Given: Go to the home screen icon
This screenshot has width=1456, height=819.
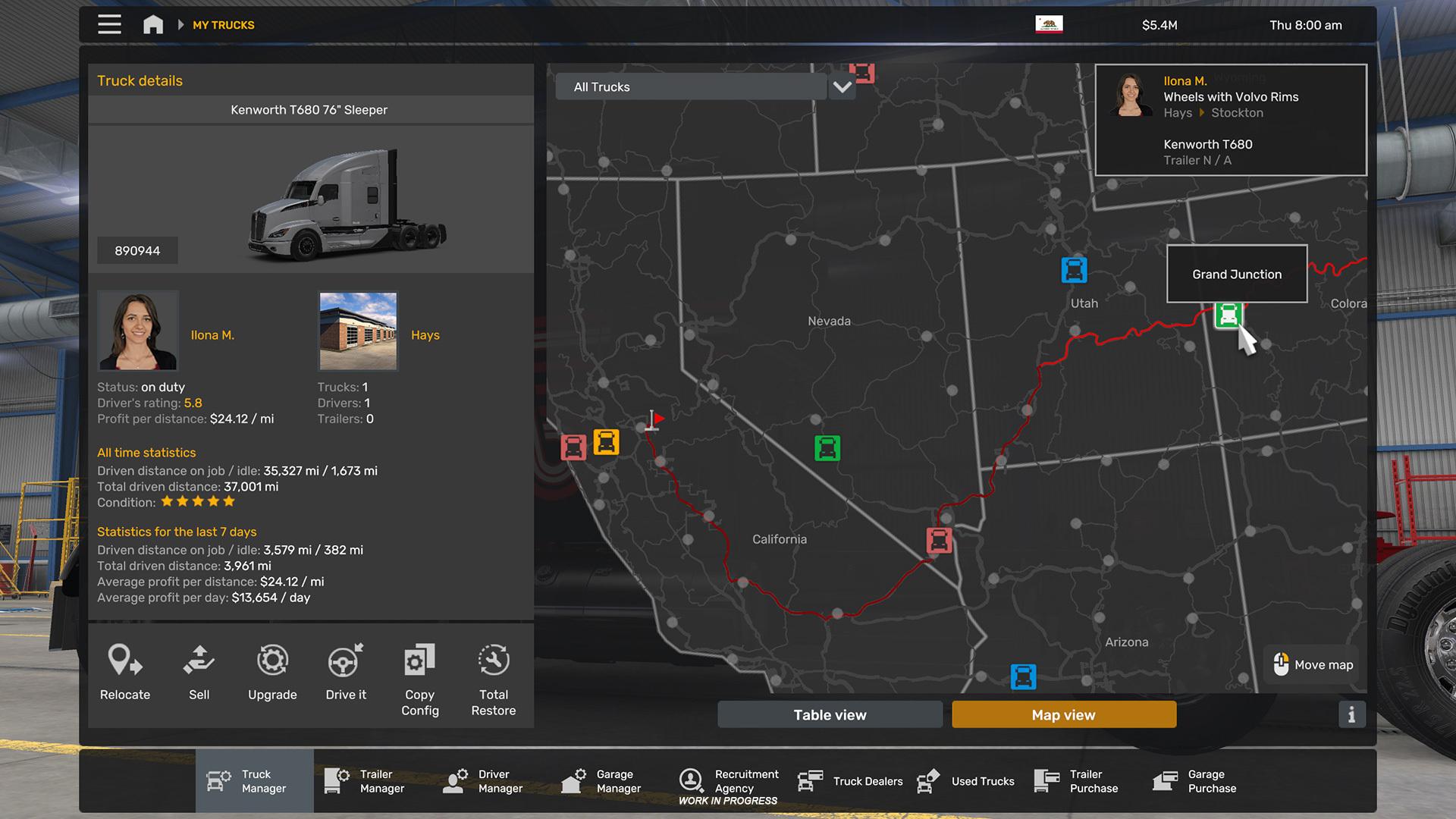Looking at the screenshot, I should [x=153, y=24].
